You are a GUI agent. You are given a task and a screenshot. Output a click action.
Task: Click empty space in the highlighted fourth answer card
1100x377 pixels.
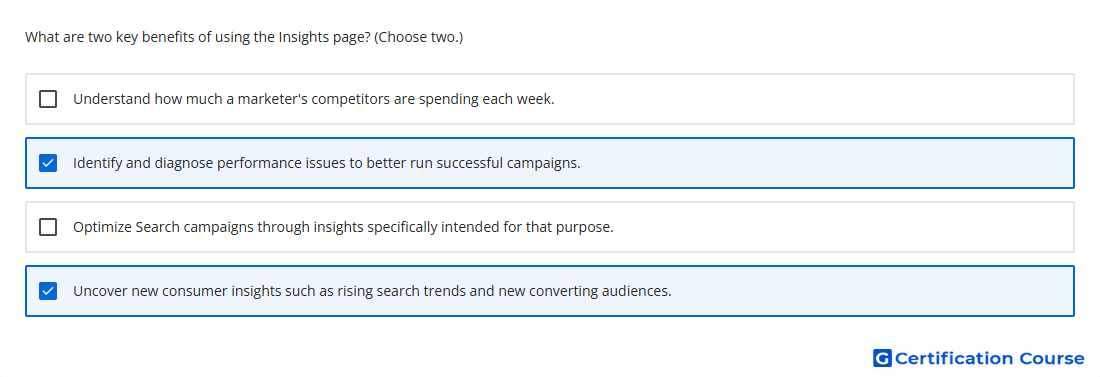870,291
